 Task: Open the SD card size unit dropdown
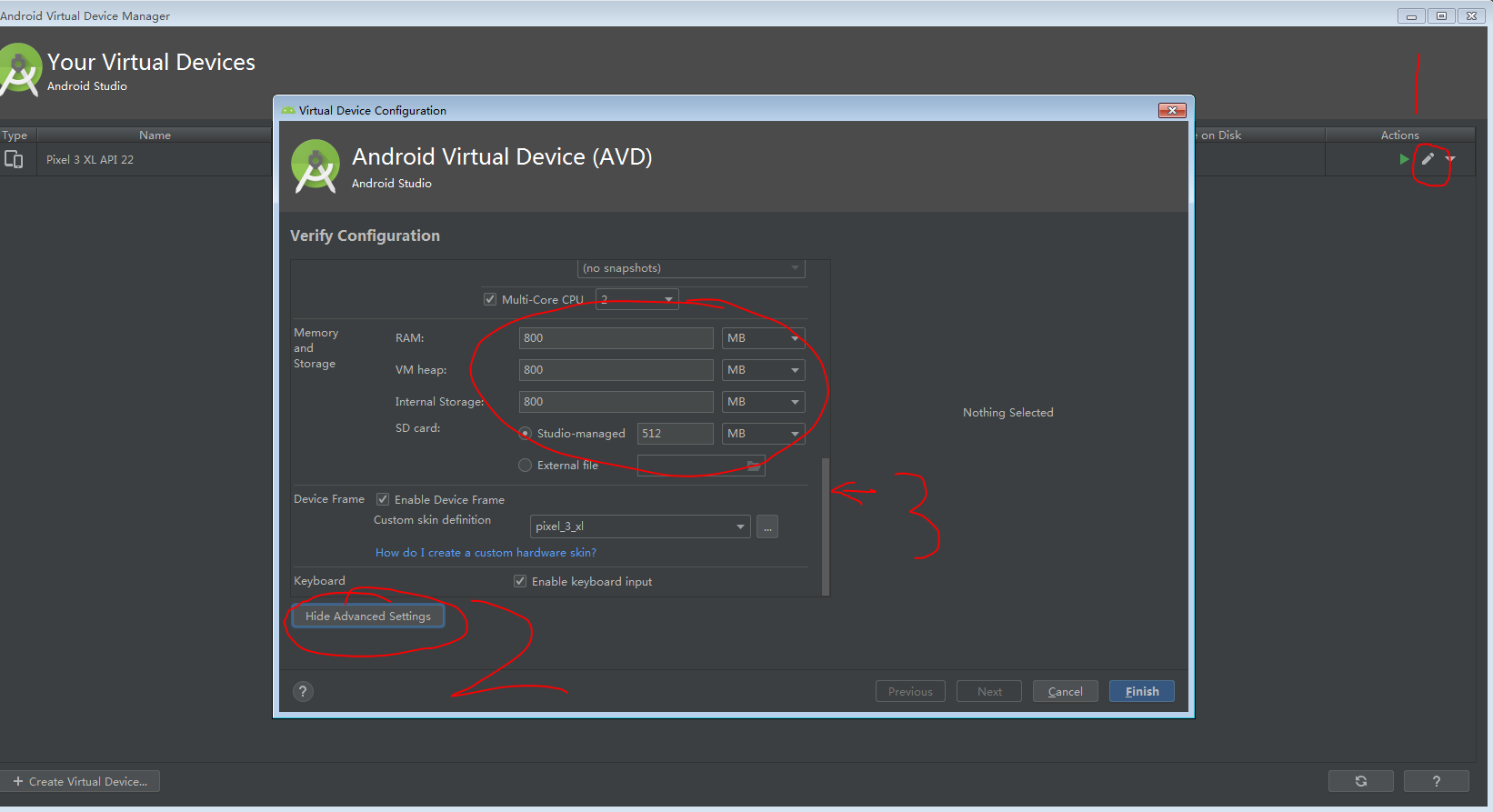764,434
